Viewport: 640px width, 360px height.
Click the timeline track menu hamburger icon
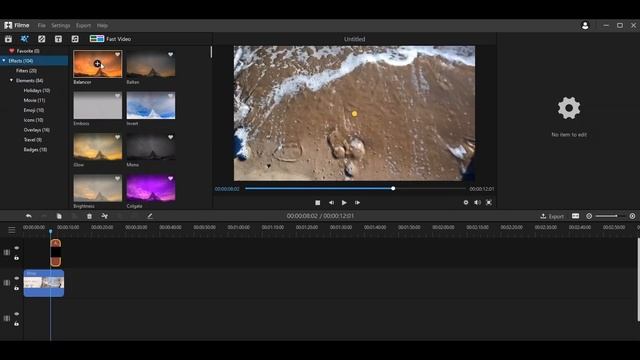(x=12, y=230)
